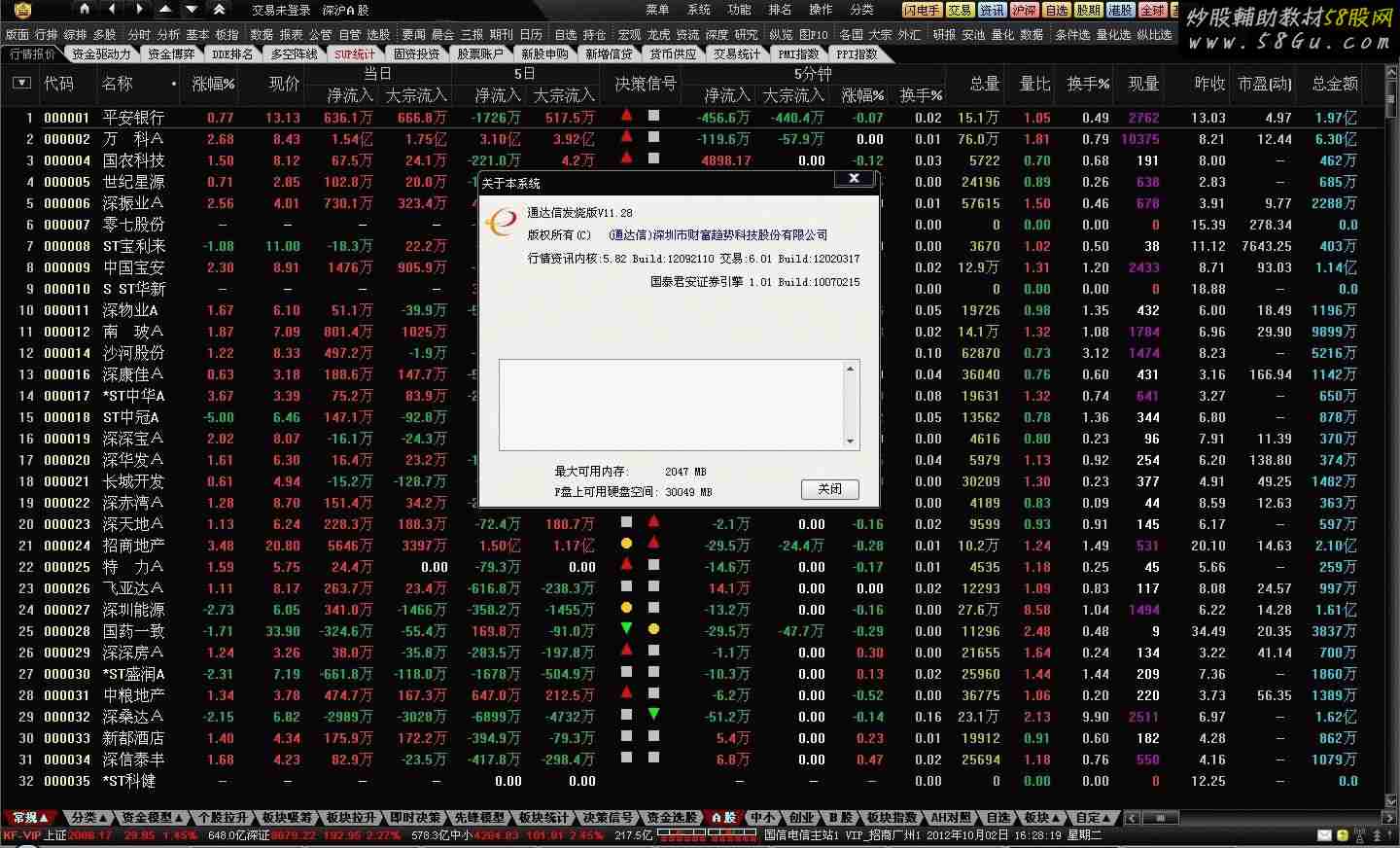Click left arrow of bottom horizontal scrollbar
Screen dimensions: 1400x848
[1131, 818]
